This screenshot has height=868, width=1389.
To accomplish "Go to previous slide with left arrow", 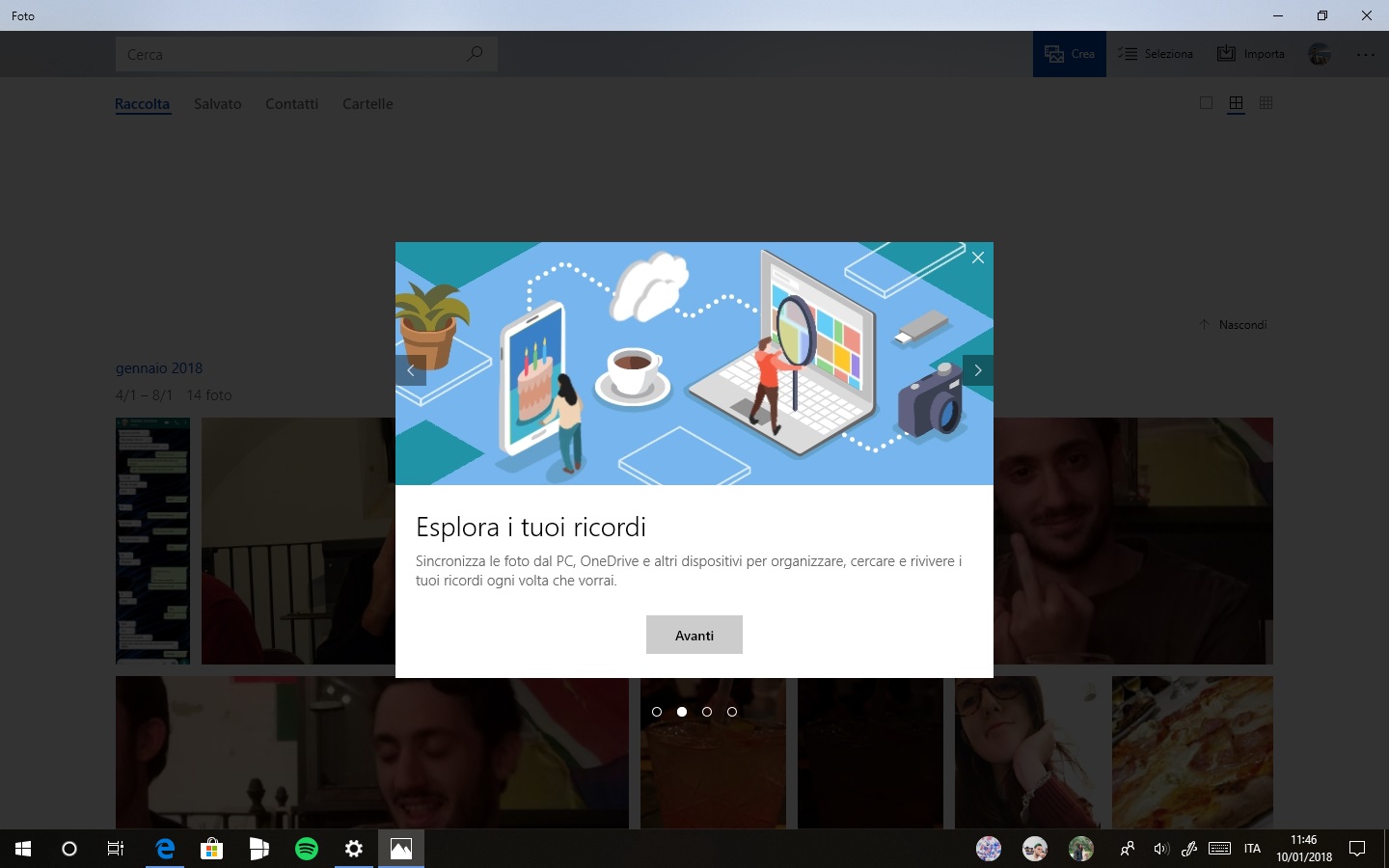I will [x=411, y=370].
